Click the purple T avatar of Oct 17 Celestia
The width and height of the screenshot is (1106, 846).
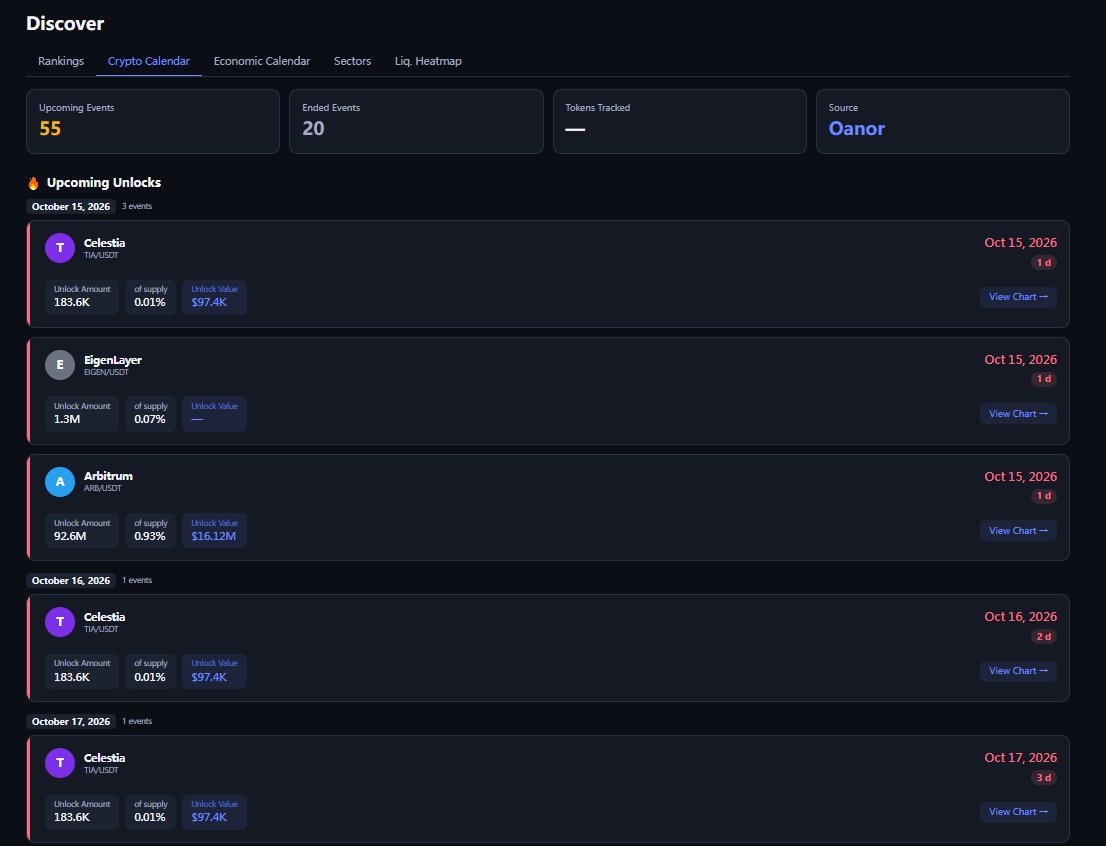pyautogui.click(x=60, y=763)
